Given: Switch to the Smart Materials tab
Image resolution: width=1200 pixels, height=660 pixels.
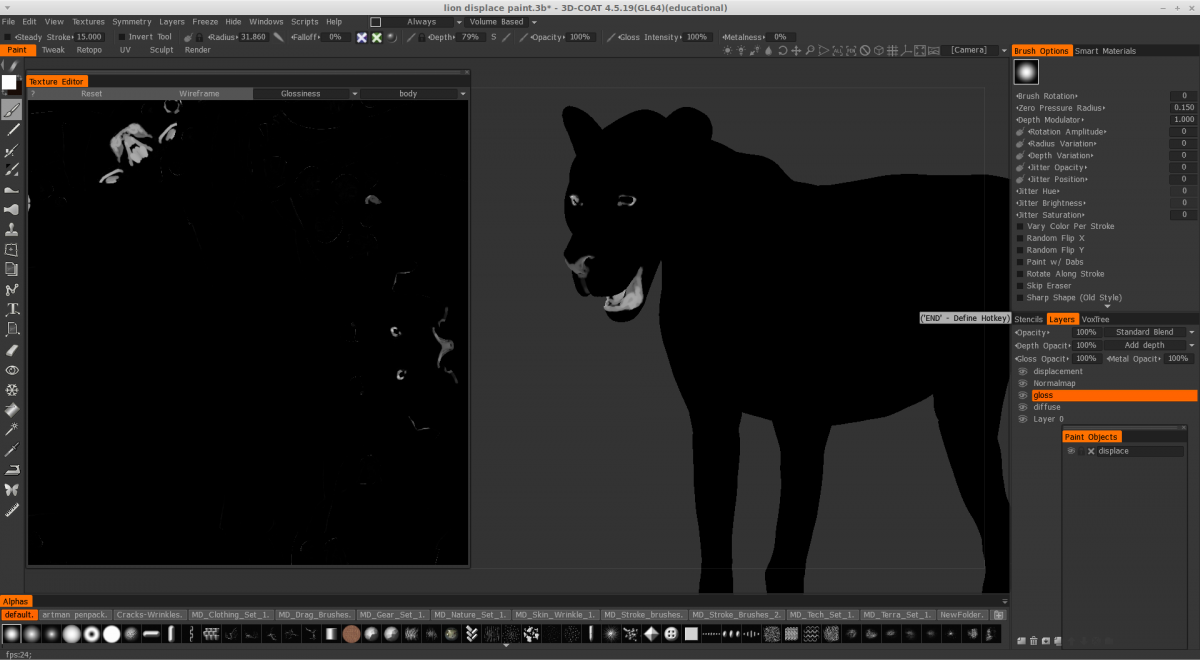Looking at the screenshot, I should click(1105, 51).
